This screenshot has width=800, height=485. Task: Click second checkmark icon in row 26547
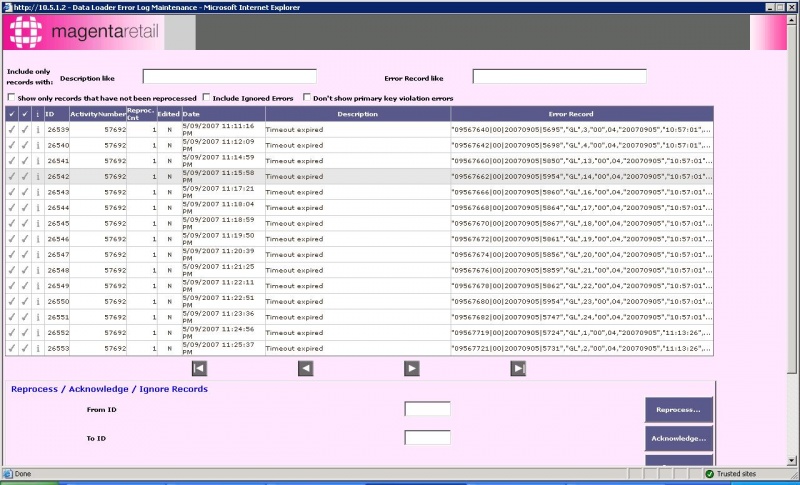24,254
